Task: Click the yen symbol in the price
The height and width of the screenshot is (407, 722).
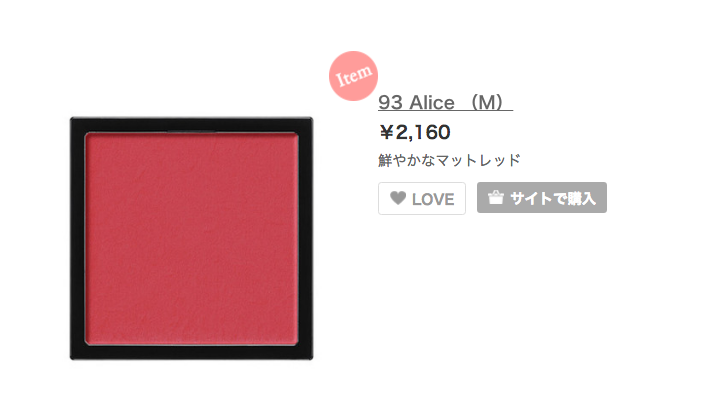Action: (x=386, y=133)
